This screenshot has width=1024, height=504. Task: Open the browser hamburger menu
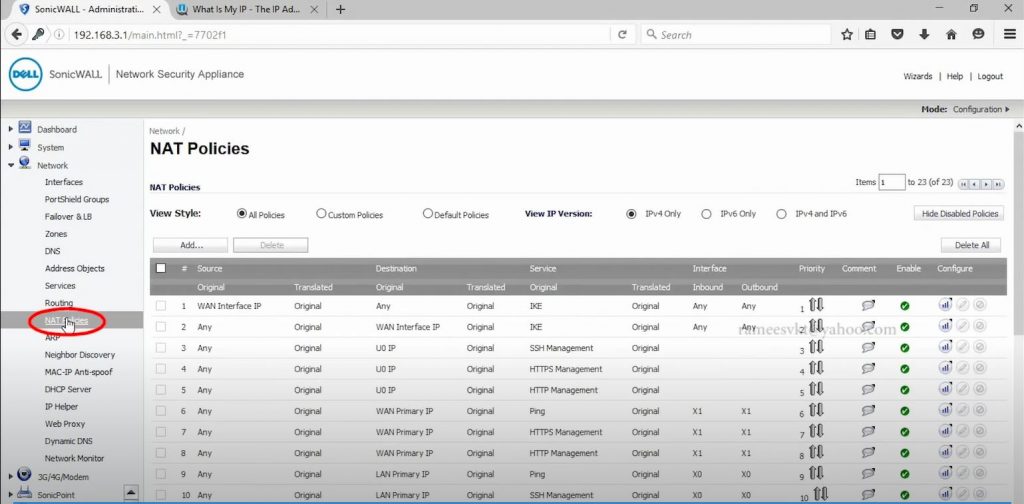pyautogui.click(x=1010, y=35)
